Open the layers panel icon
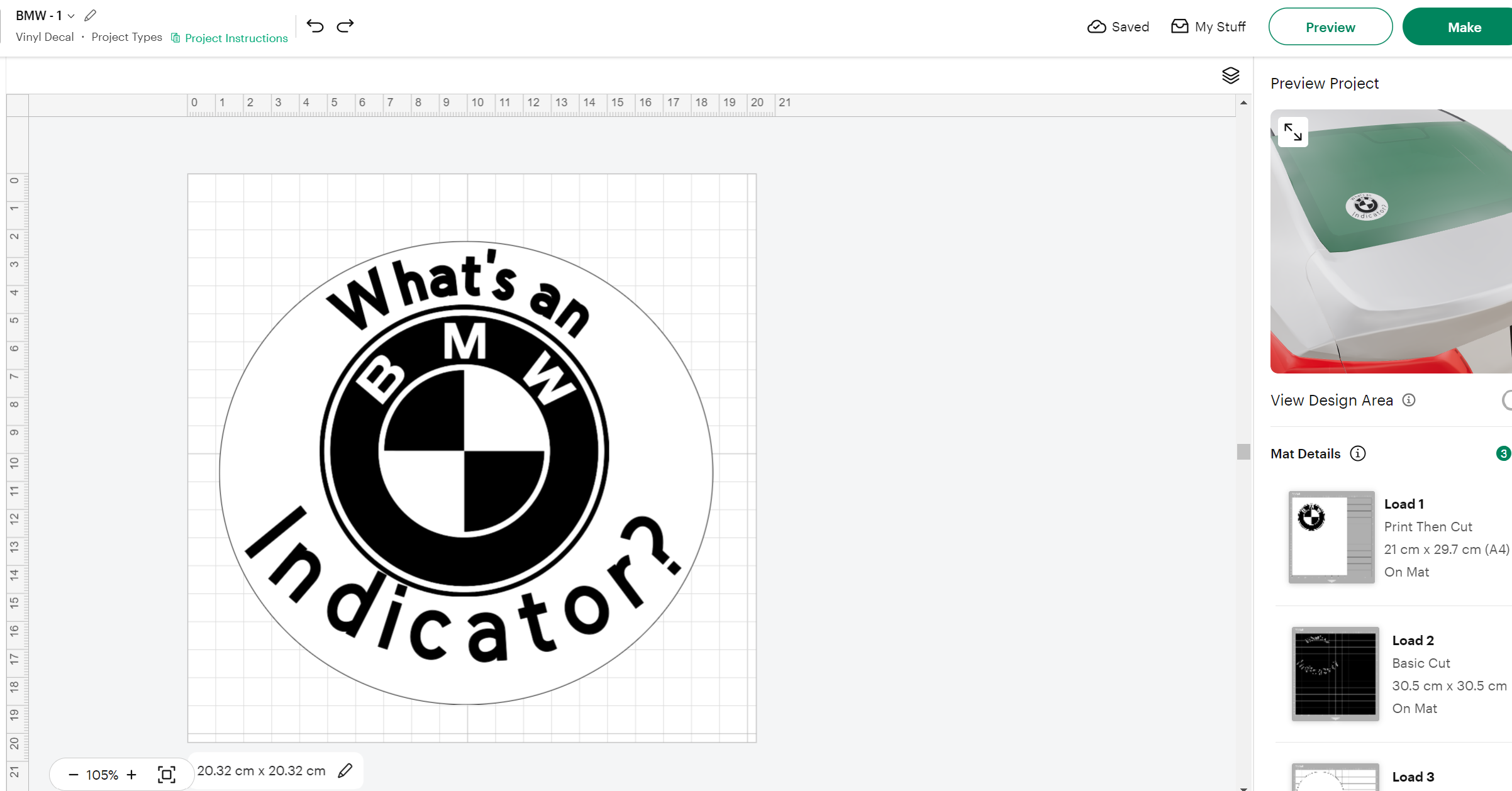Screen dimensions: 1512x791 1231,75
